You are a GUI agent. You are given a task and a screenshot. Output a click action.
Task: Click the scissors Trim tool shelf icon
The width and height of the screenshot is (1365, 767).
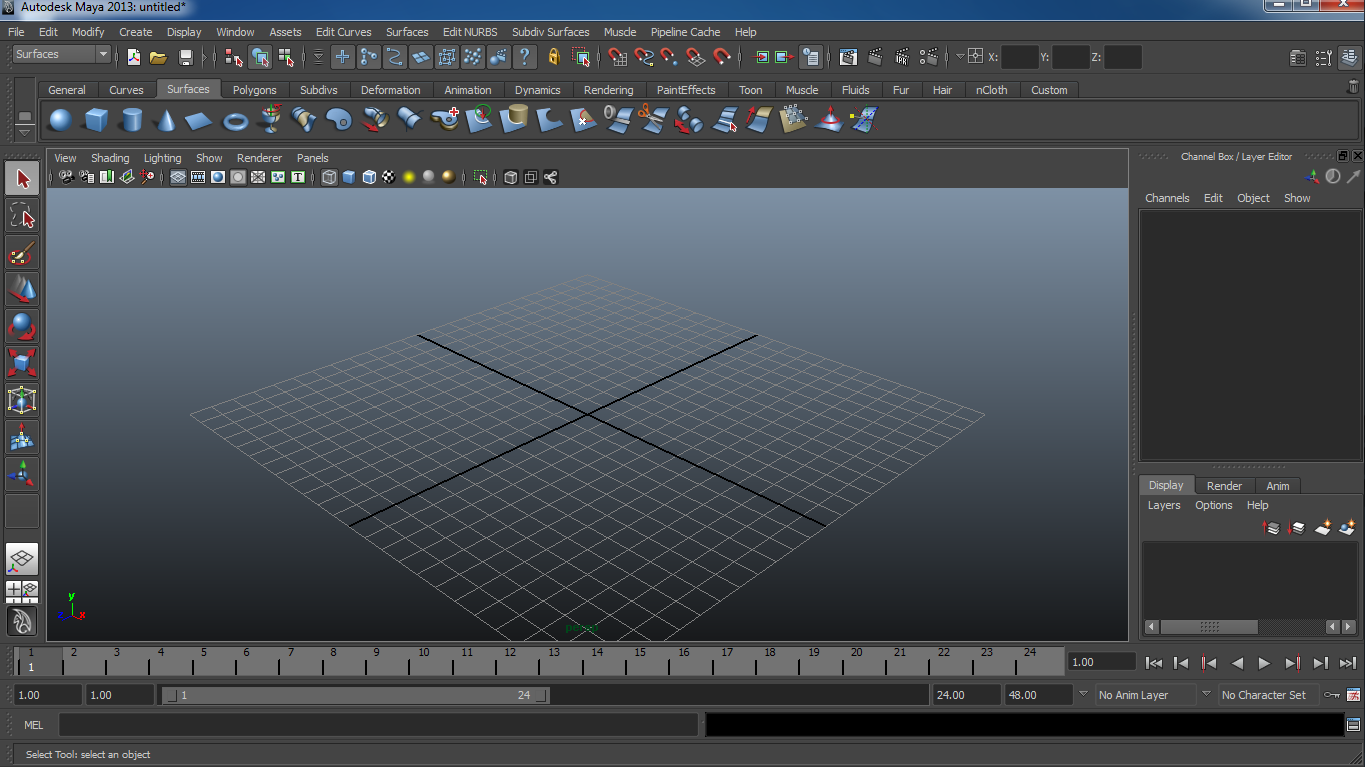pos(652,120)
